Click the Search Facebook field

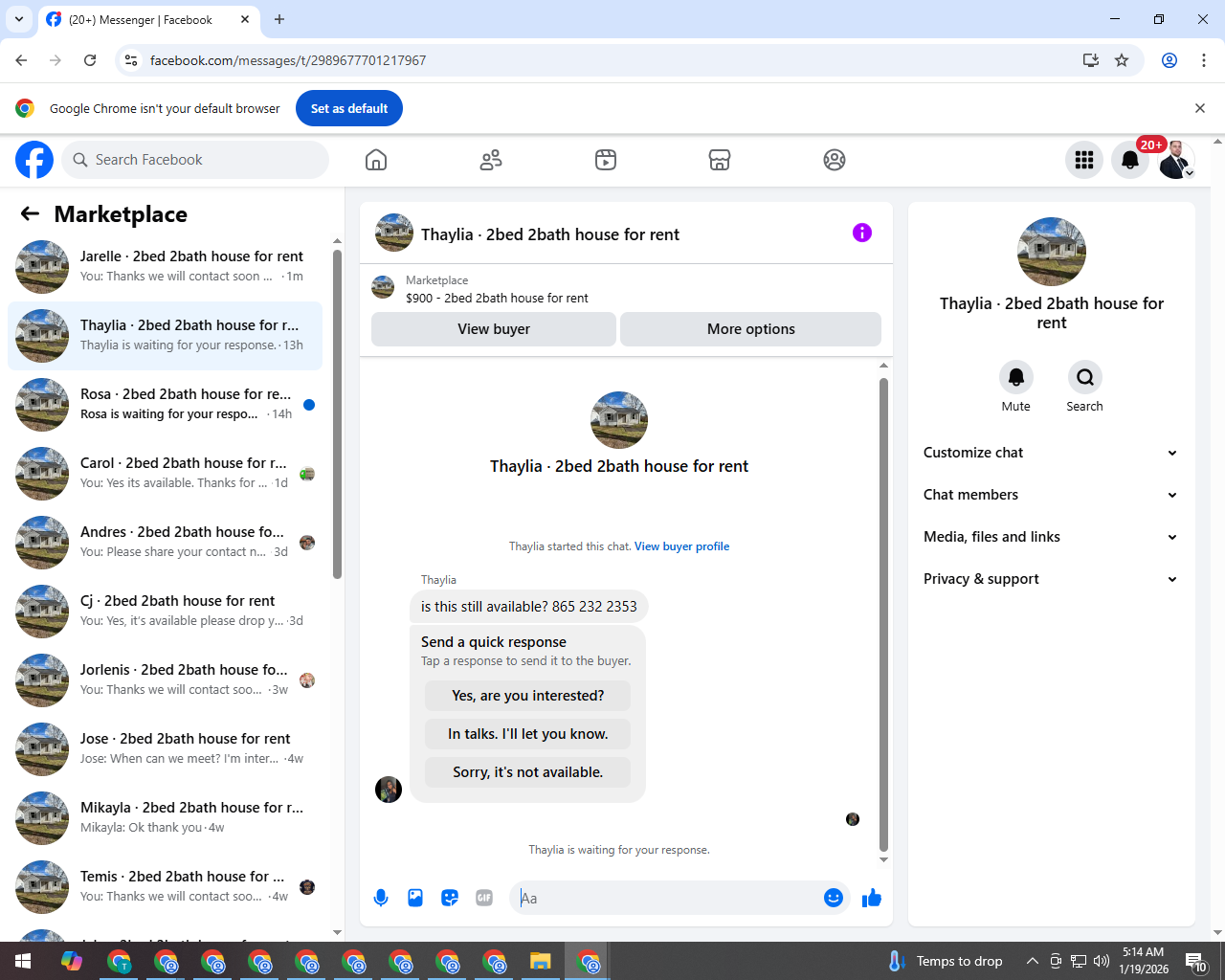coord(195,160)
